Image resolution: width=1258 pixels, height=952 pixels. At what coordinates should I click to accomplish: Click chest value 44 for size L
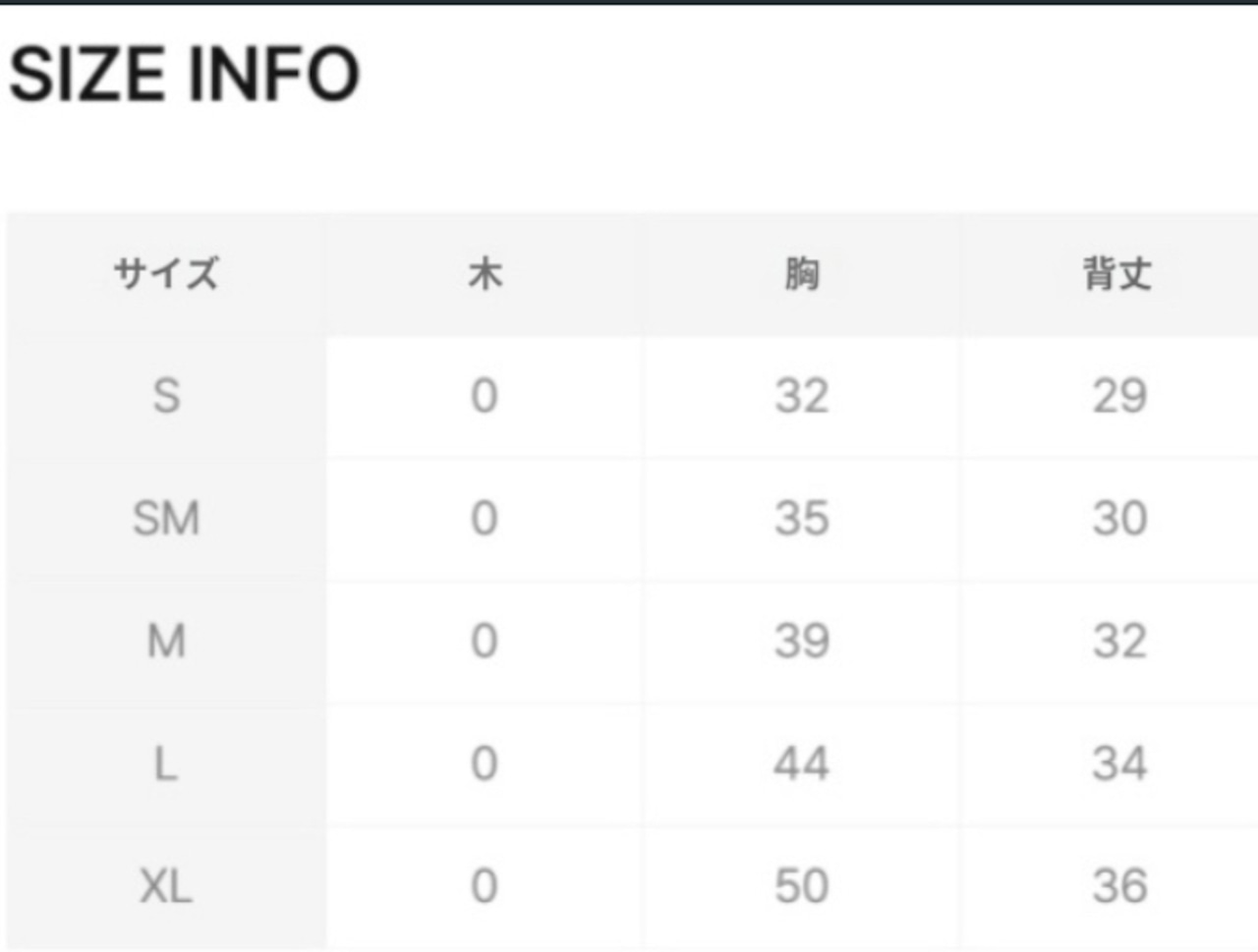802,764
